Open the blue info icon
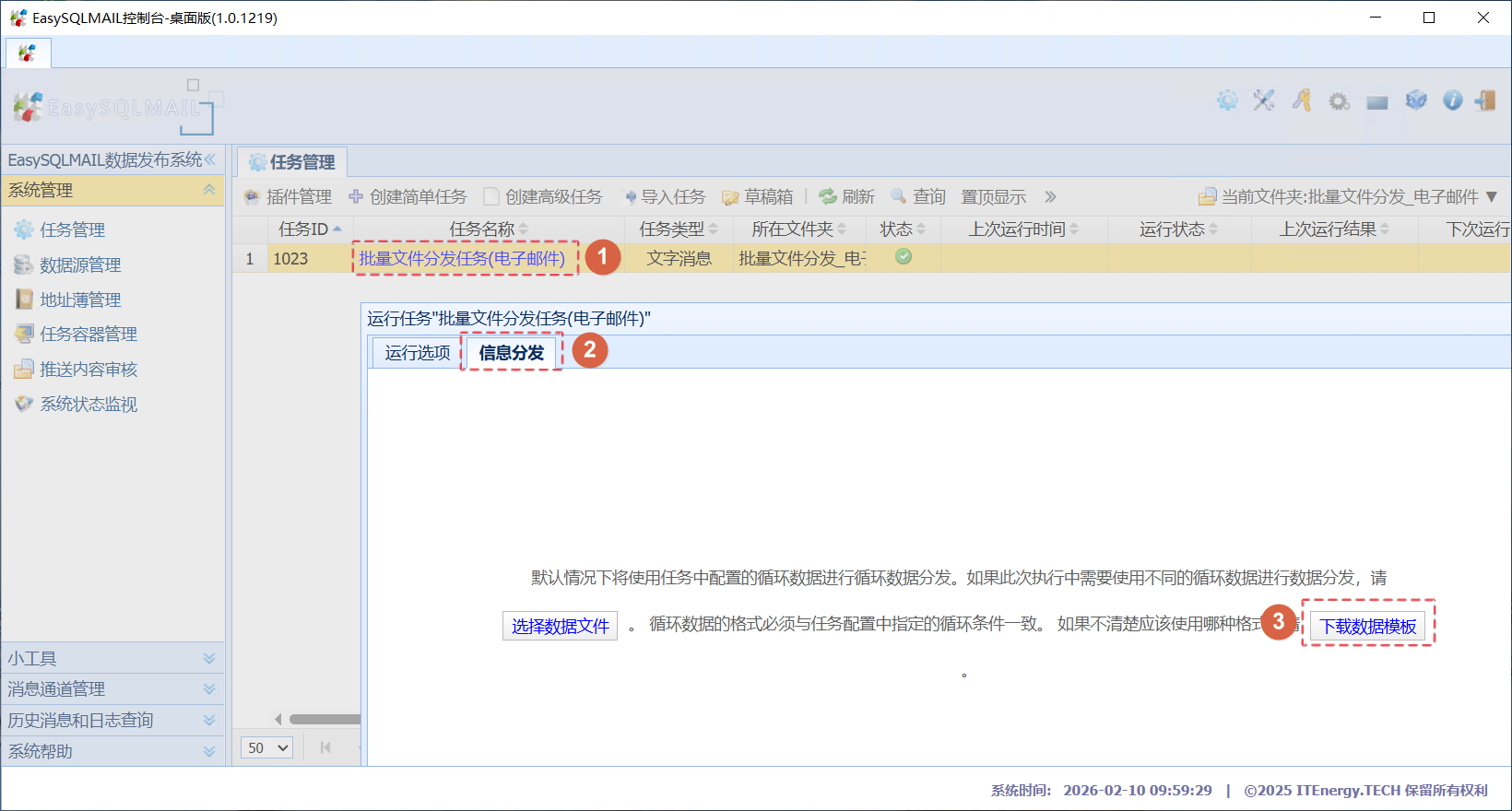 pyautogui.click(x=1453, y=100)
